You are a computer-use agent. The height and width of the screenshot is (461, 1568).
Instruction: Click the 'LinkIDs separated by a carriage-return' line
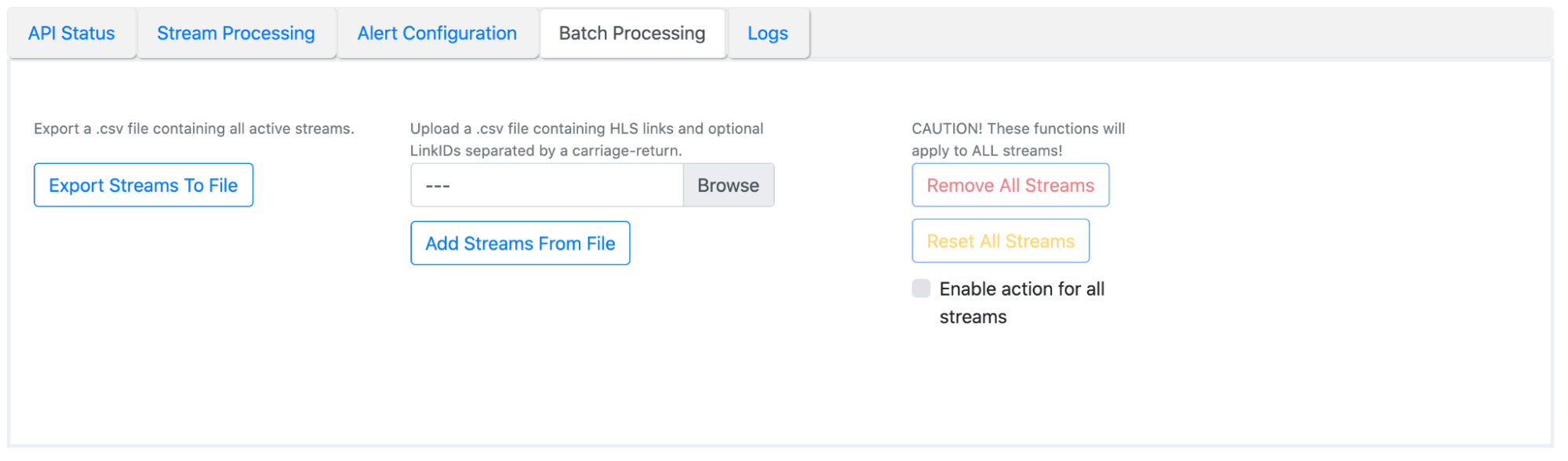tap(546, 151)
